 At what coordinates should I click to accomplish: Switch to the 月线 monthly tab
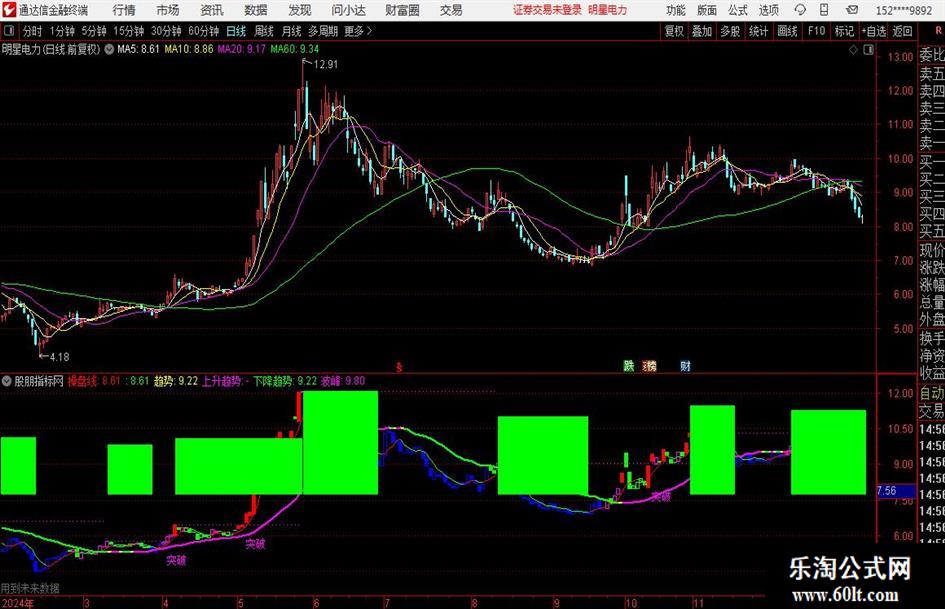(292, 31)
